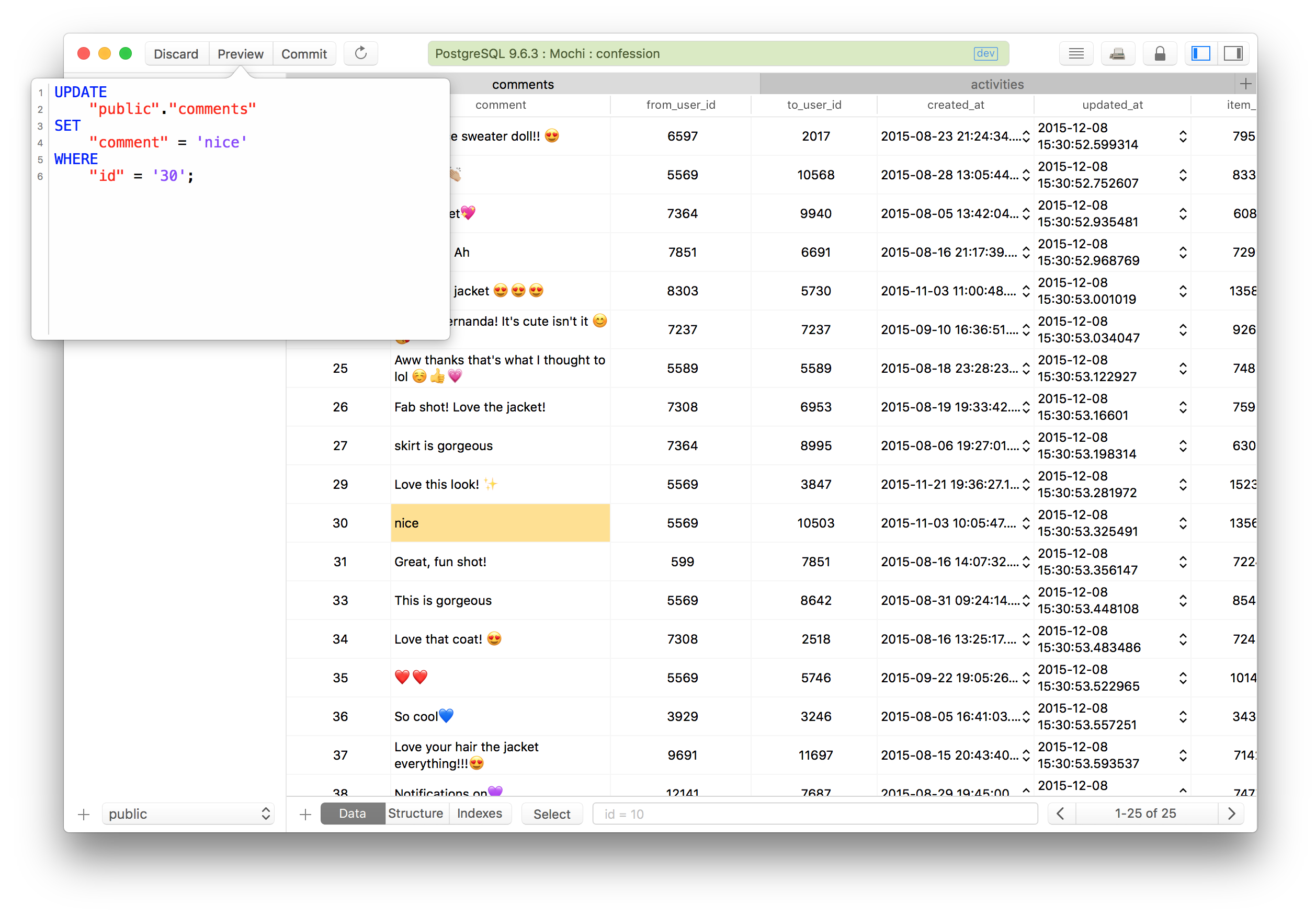Click the double-heart comment in row 35

(x=501, y=678)
